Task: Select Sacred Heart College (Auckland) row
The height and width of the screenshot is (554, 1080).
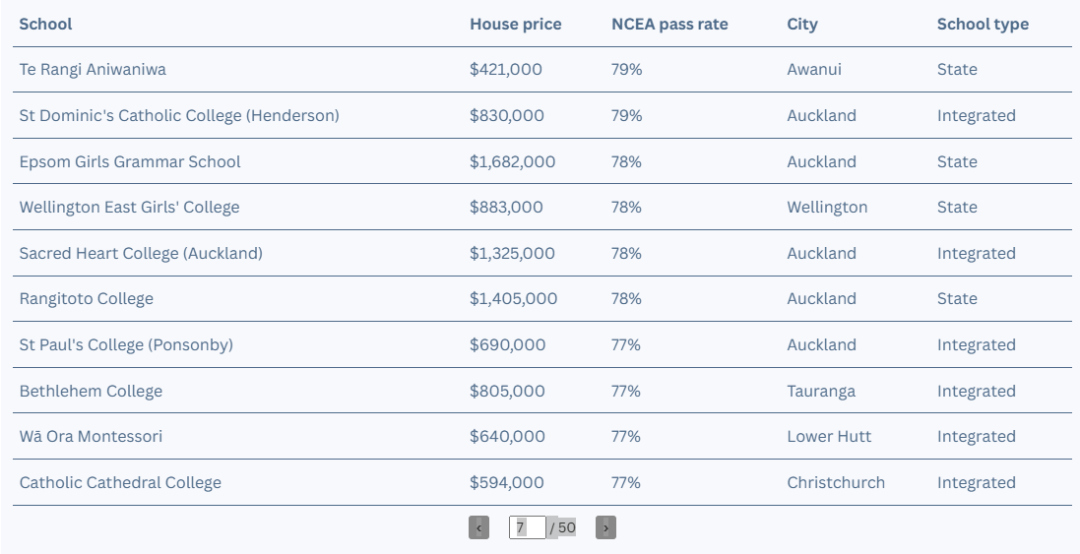Action: tap(542, 254)
